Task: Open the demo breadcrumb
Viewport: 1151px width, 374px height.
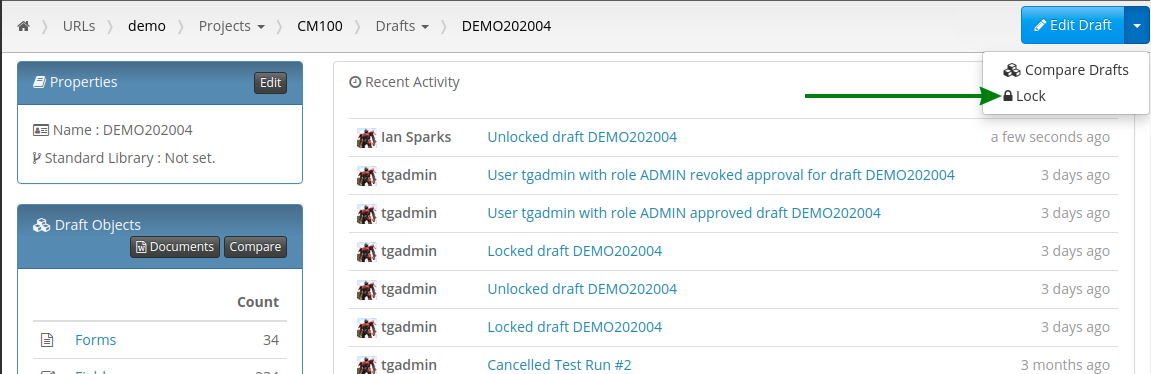Action: [x=147, y=26]
